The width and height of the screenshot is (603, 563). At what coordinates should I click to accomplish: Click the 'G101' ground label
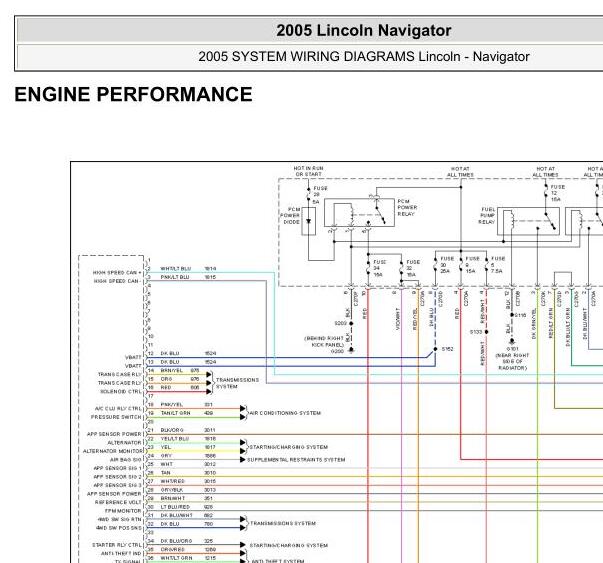pos(512,349)
